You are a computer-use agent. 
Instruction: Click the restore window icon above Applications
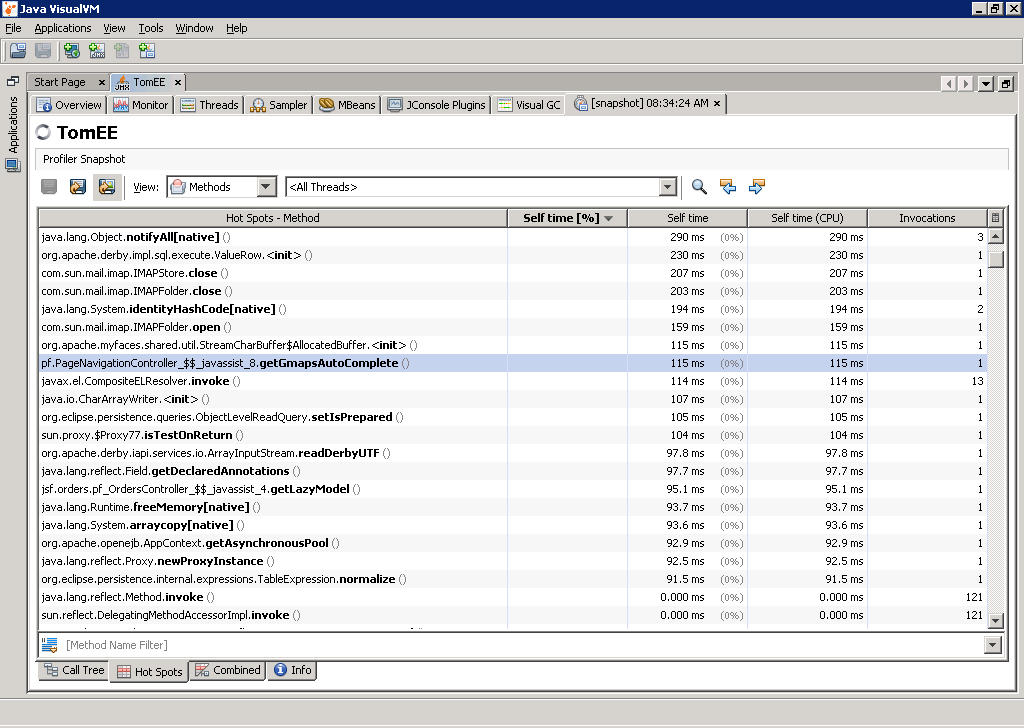pyautogui.click(x=12, y=81)
